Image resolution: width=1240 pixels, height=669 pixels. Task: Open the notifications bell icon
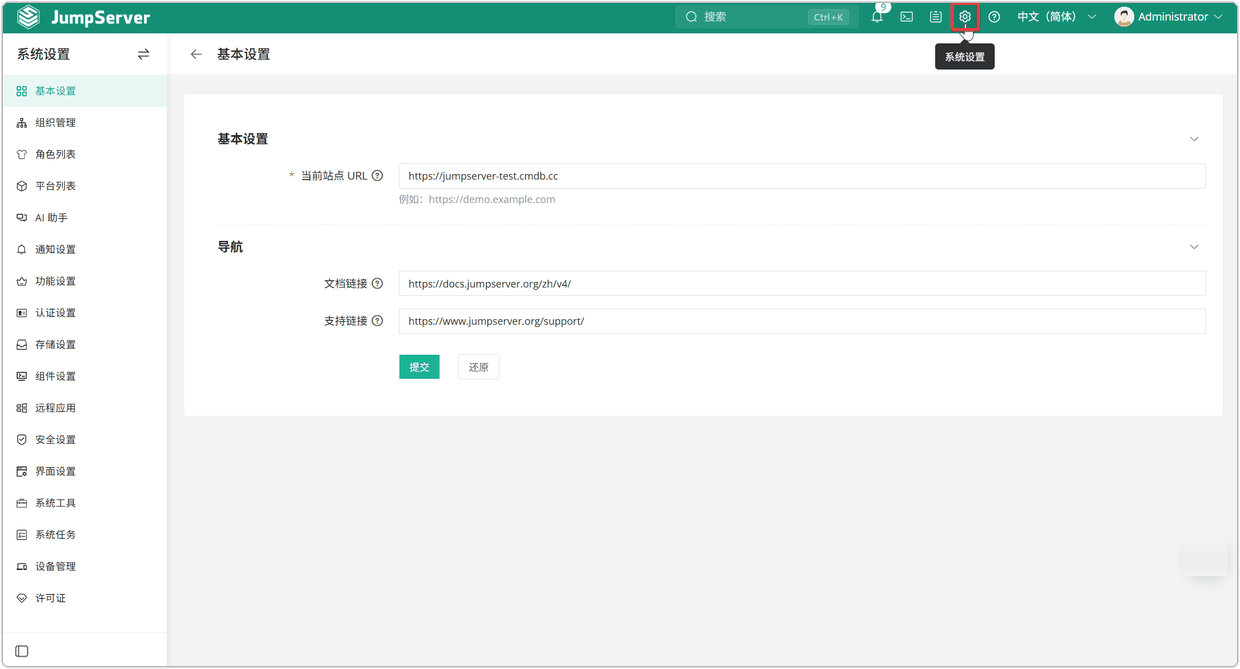point(877,17)
